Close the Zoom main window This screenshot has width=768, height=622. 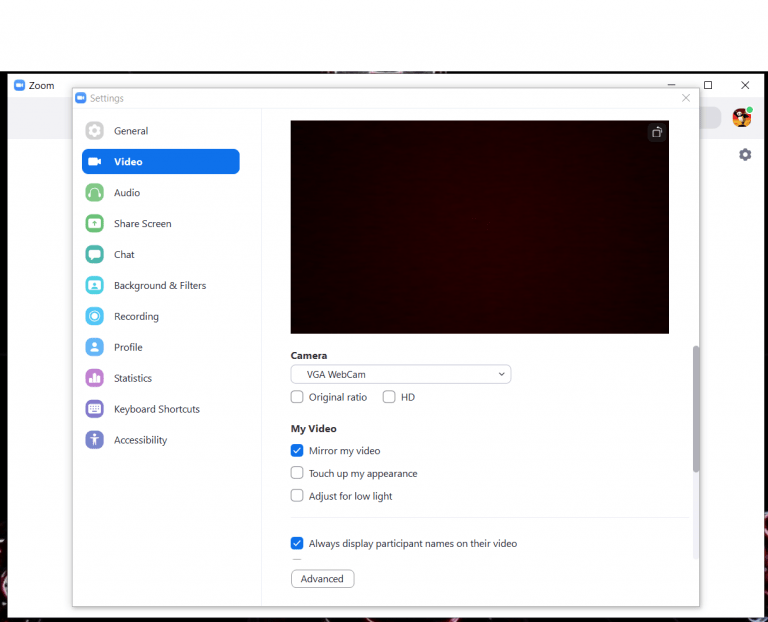pos(745,85)
